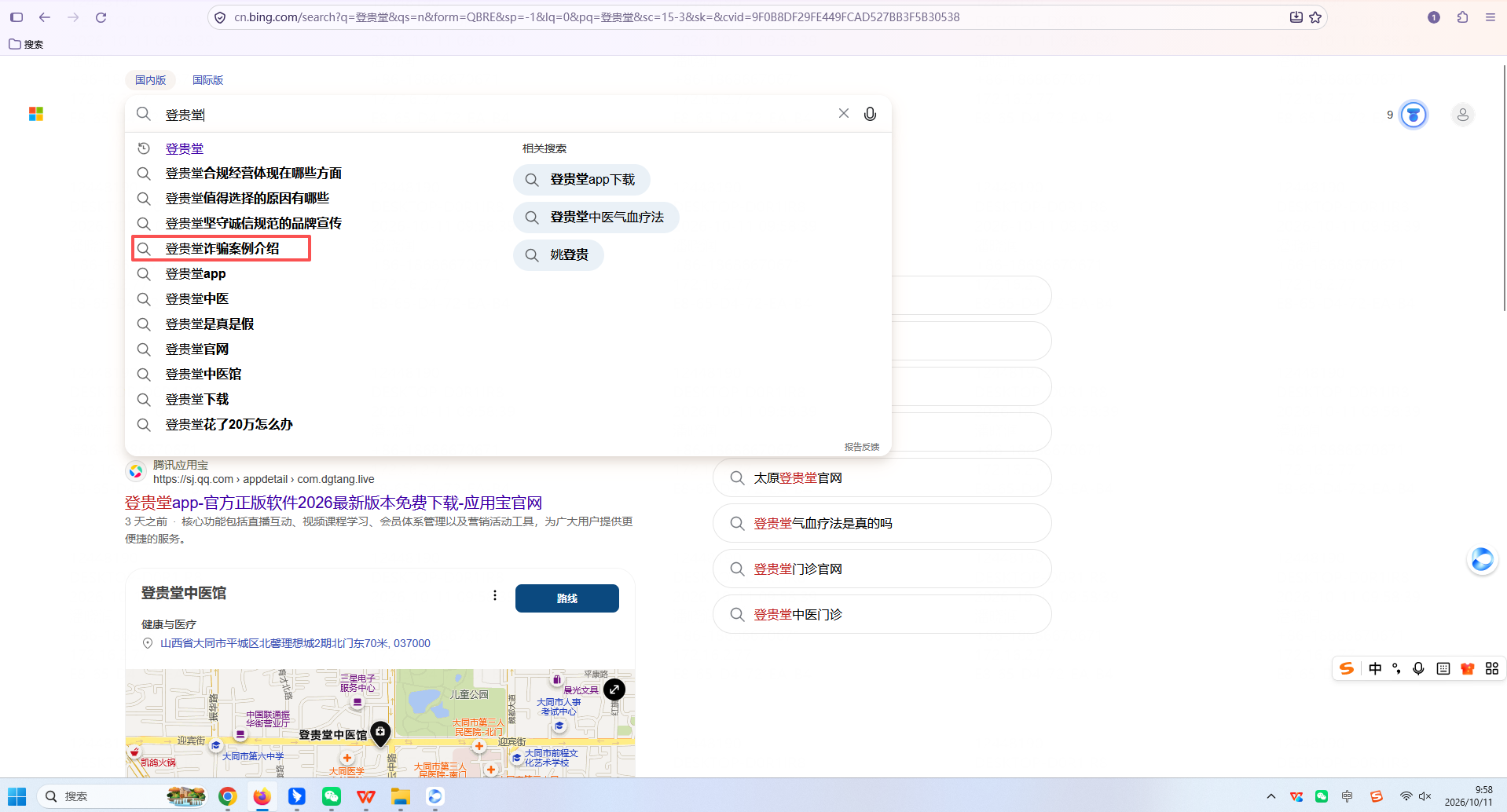
Task: Clear the search box with the X icon
Action: point(844,114)
